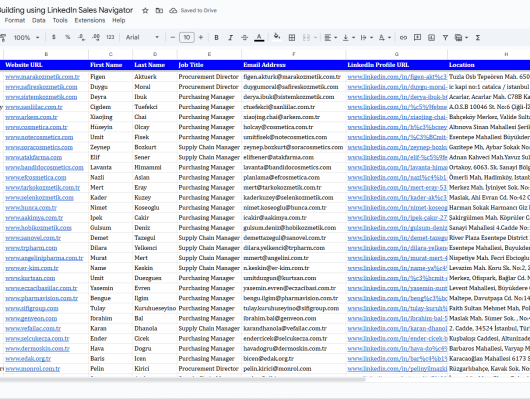Viewport: 530px width, 400px height.
Task: Click the functions sigma icon
Action: coord(478,38)
